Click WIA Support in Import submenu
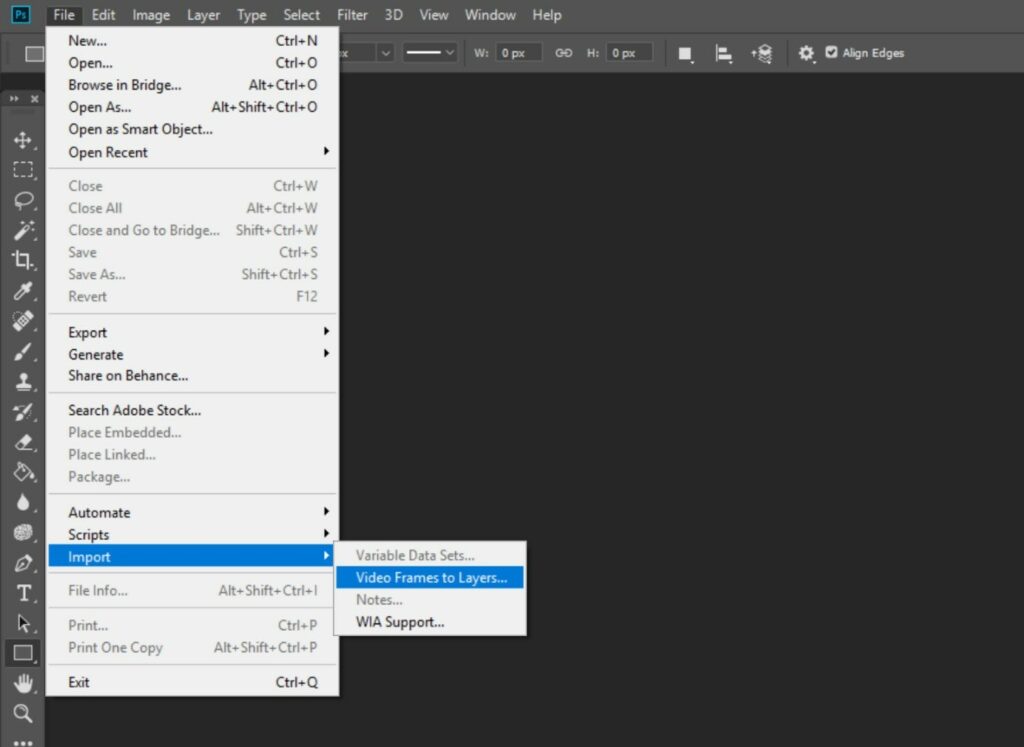 (400, 622)
